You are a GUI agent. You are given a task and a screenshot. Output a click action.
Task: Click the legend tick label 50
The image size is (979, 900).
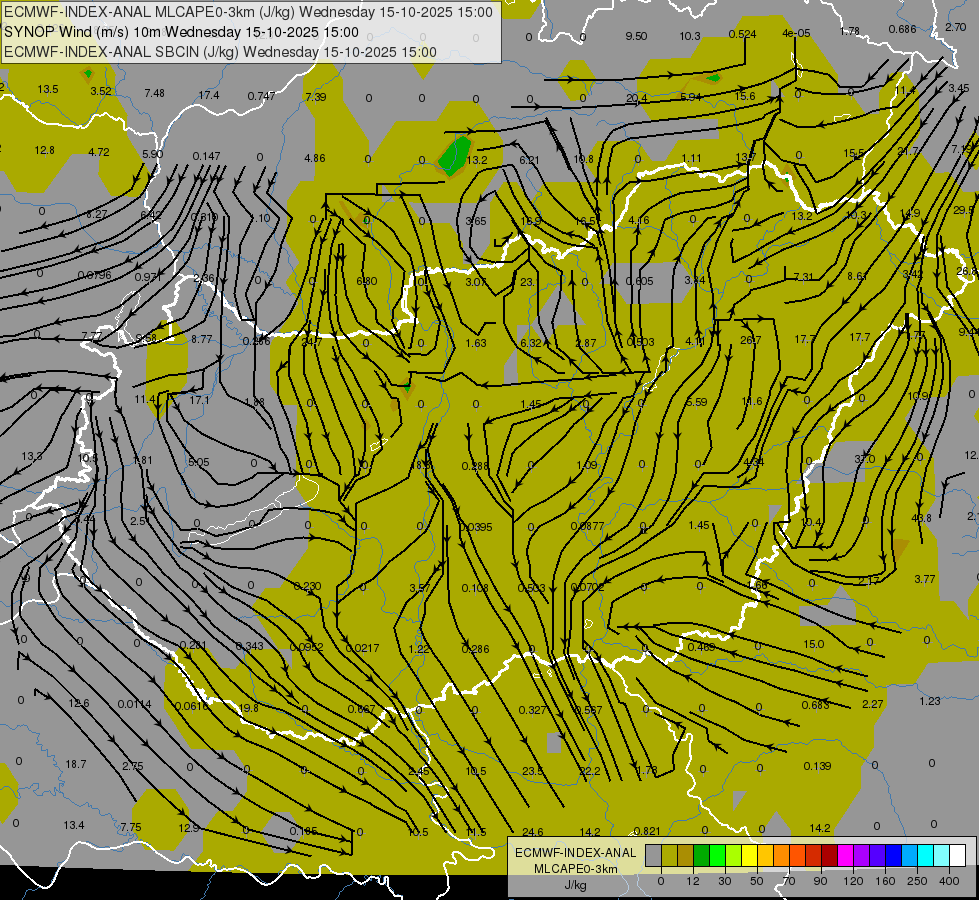click(x=757, y=881)
